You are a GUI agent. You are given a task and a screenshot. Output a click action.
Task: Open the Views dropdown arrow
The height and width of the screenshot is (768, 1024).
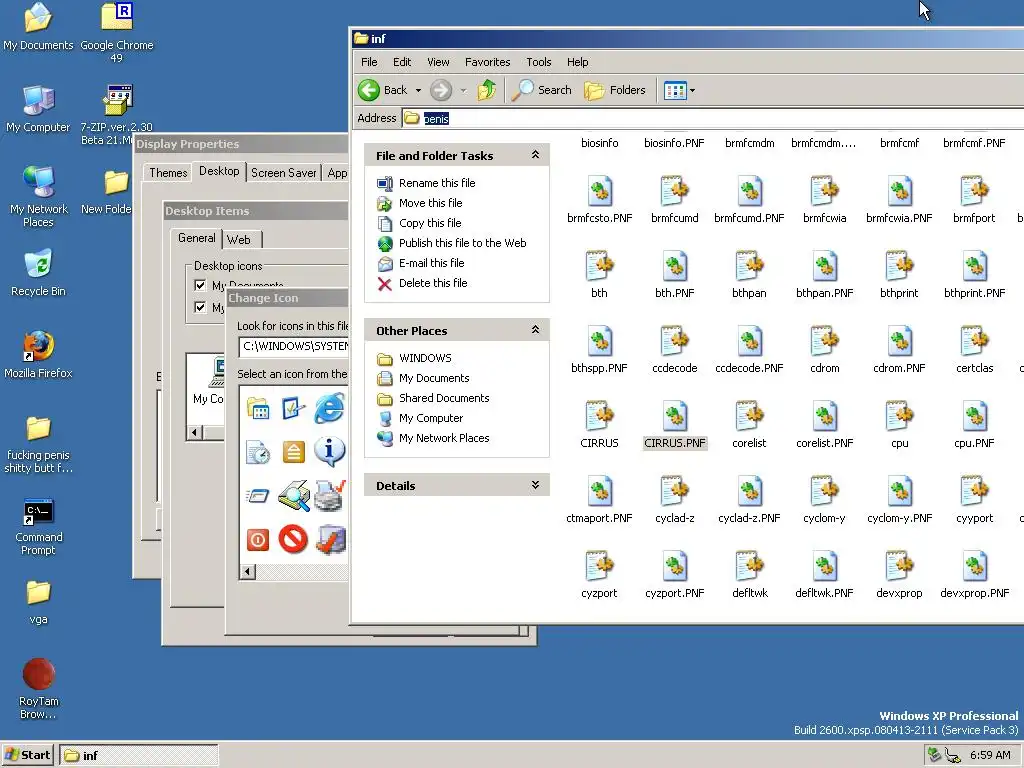pos(692,91)
